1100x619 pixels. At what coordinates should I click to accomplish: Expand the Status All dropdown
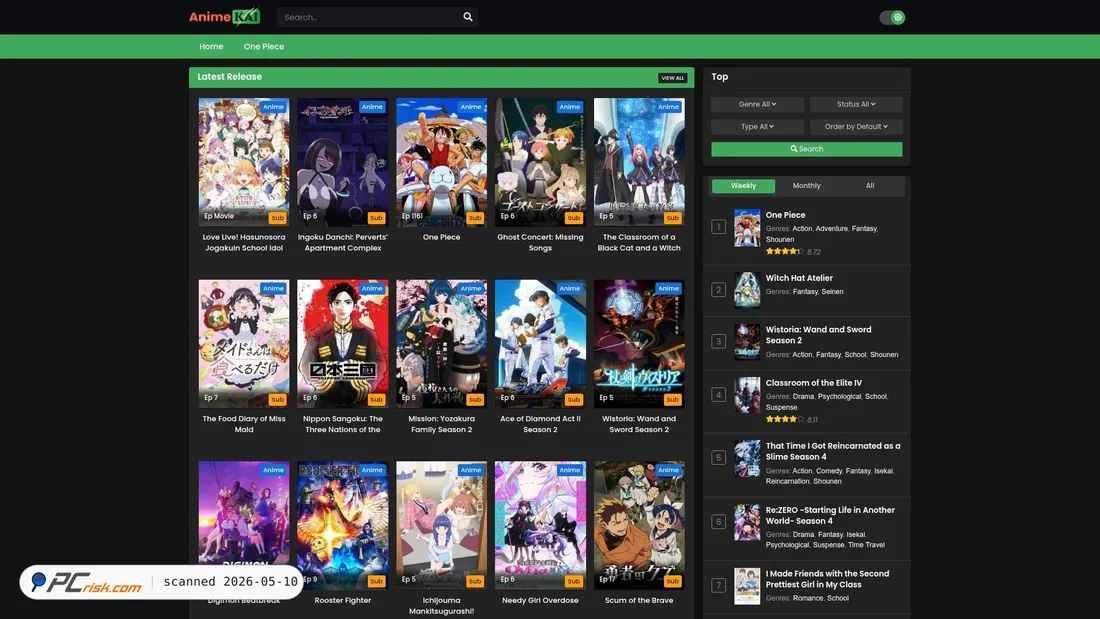coord(856,105)
